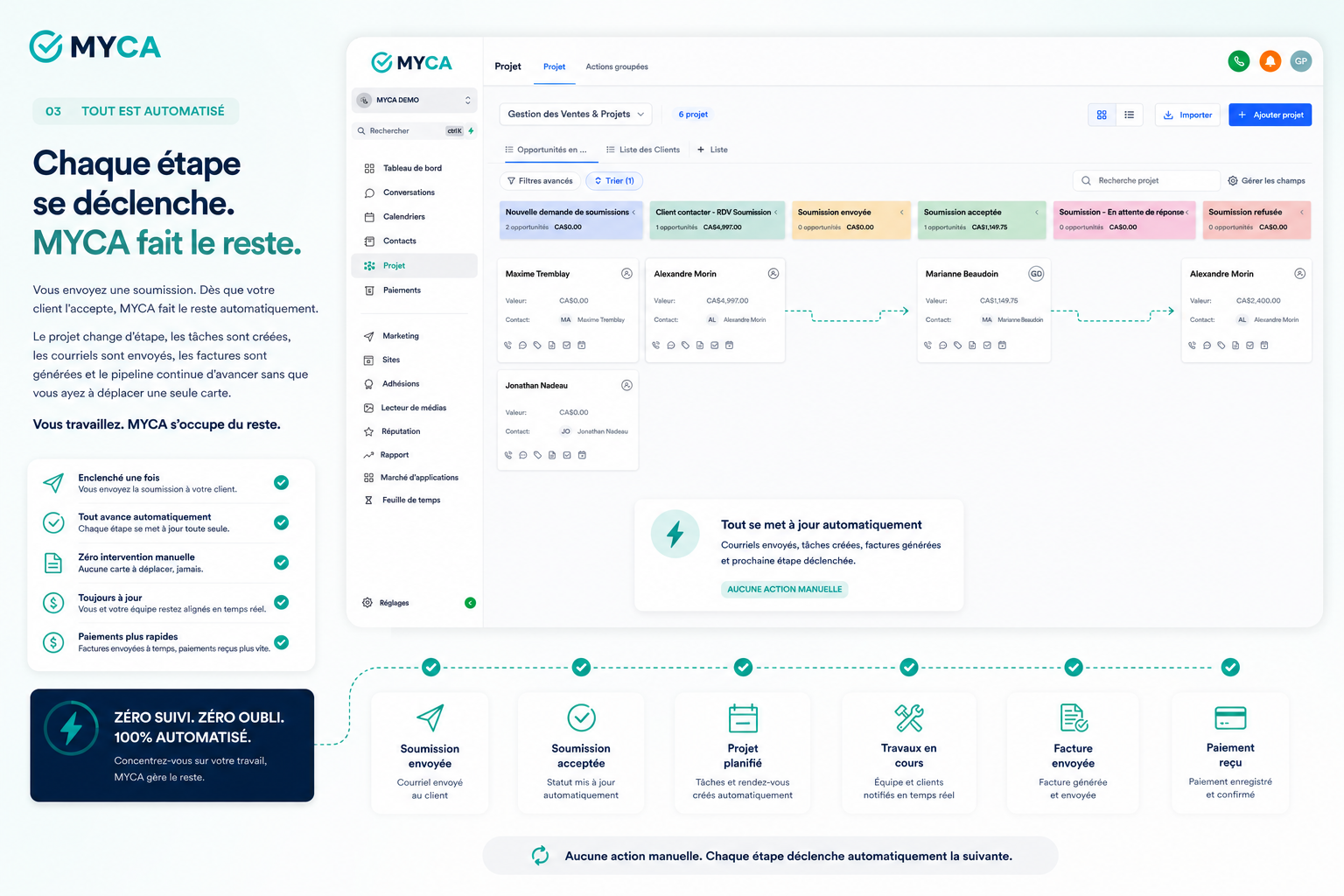Collapse Soumission envoyée column chevron
Screen dimensions: 1344x896
(902, 213)
